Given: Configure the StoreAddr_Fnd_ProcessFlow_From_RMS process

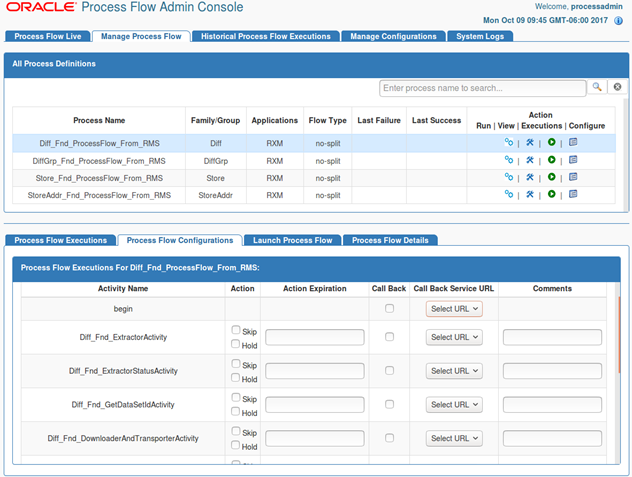Looking at the screenshot, I should point(573,194).
